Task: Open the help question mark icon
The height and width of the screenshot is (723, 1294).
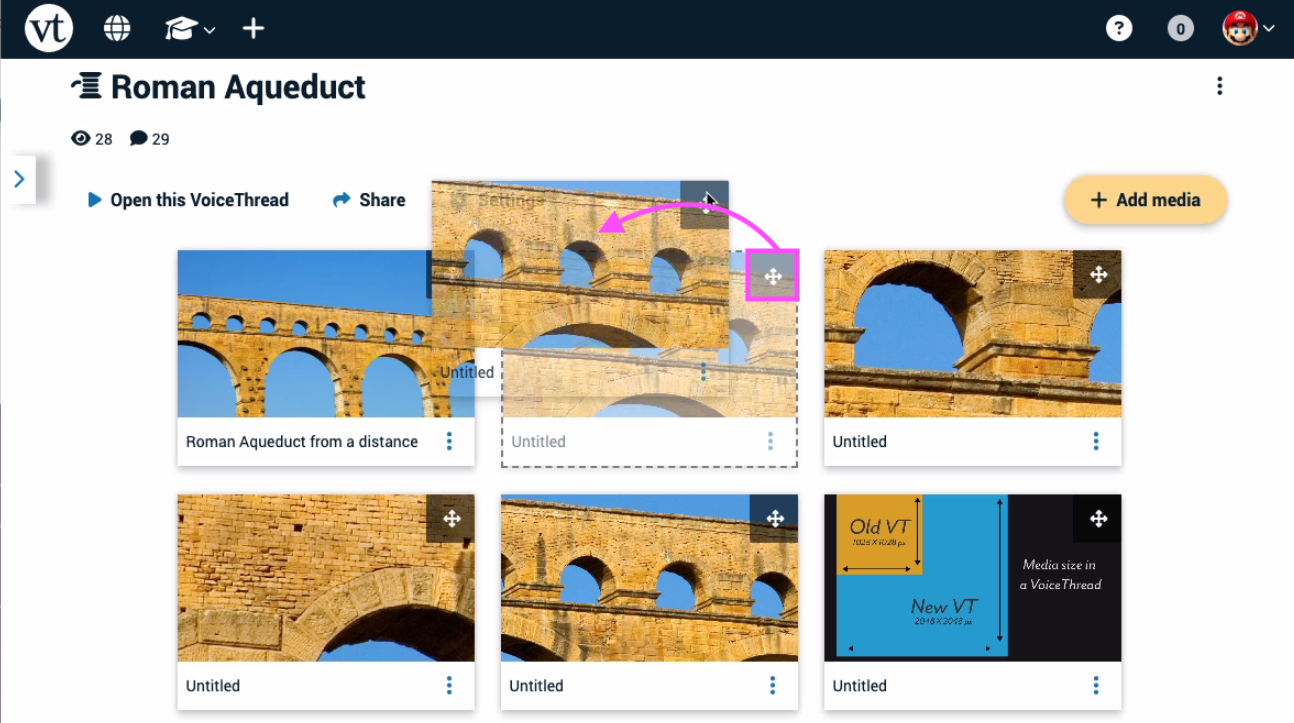Action: pyautogui.click(x=1119, y=28)
